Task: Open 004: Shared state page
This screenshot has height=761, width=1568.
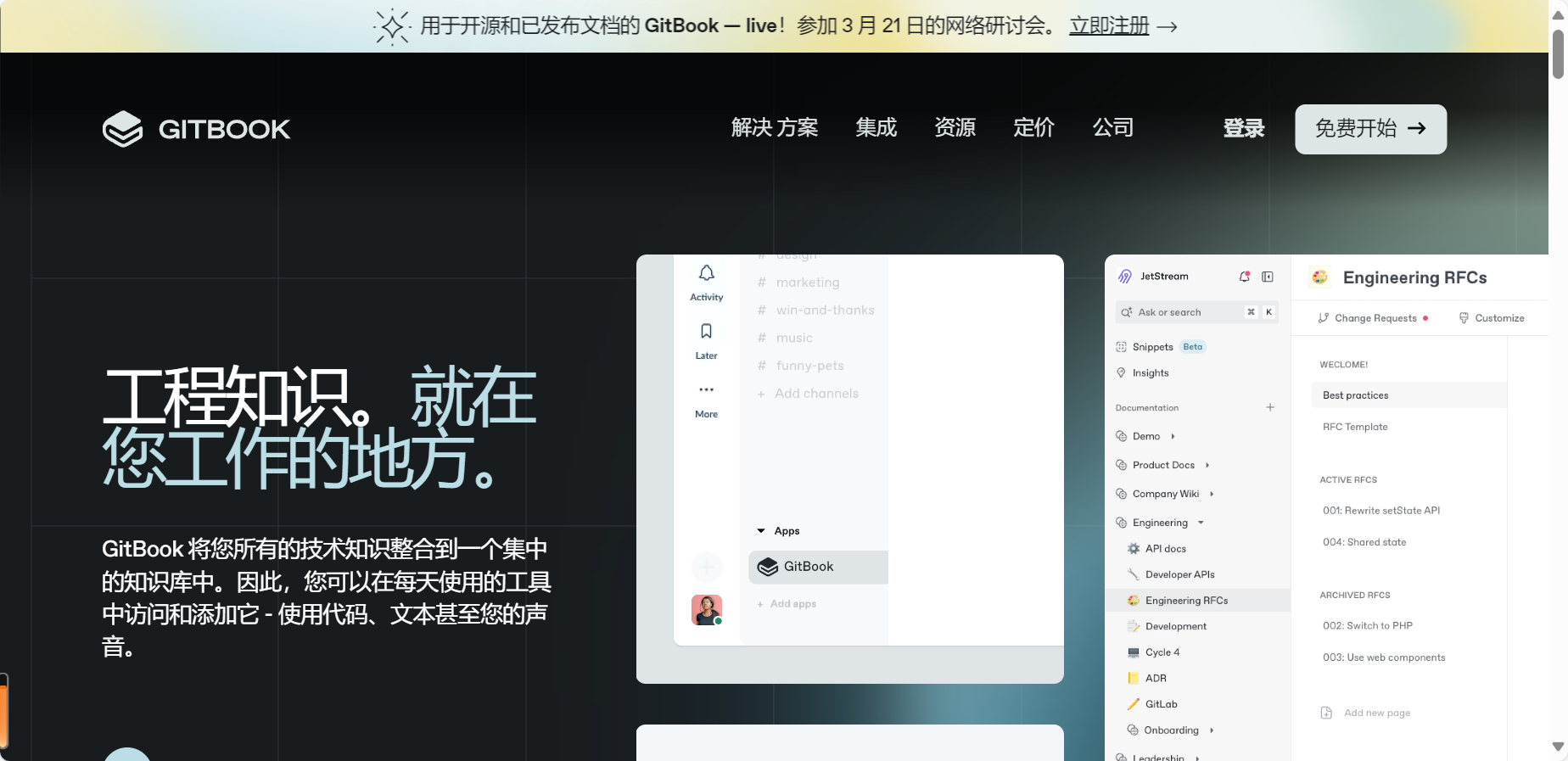Action: pyautogui.click(x=1364, y=542)
